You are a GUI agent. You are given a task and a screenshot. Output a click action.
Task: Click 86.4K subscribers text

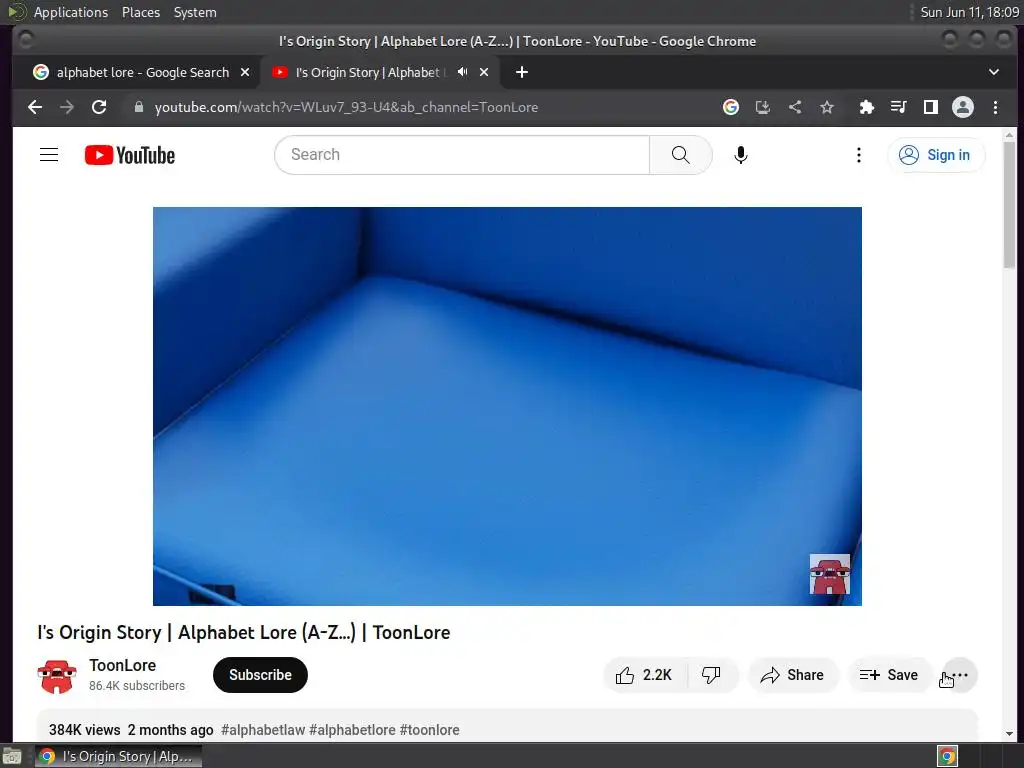(137, 686)
